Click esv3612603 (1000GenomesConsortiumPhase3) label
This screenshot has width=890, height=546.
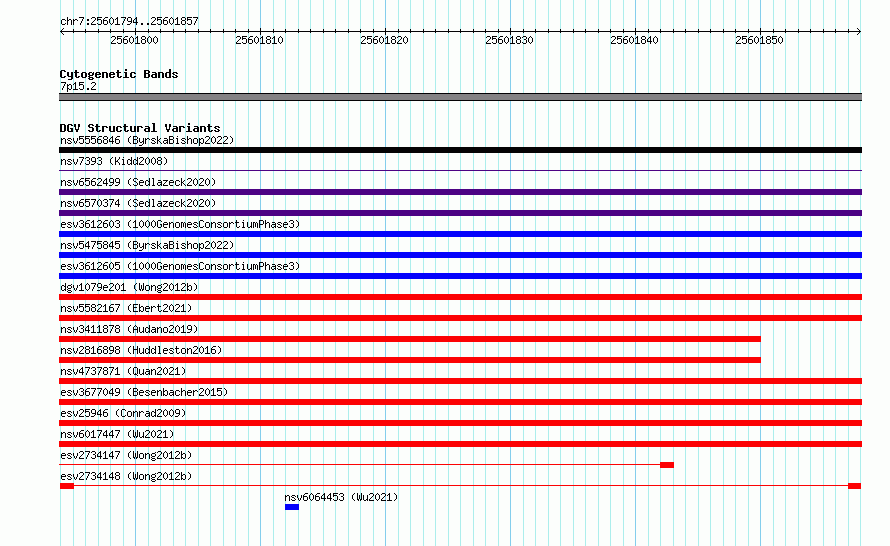click(x=180, y=224)
